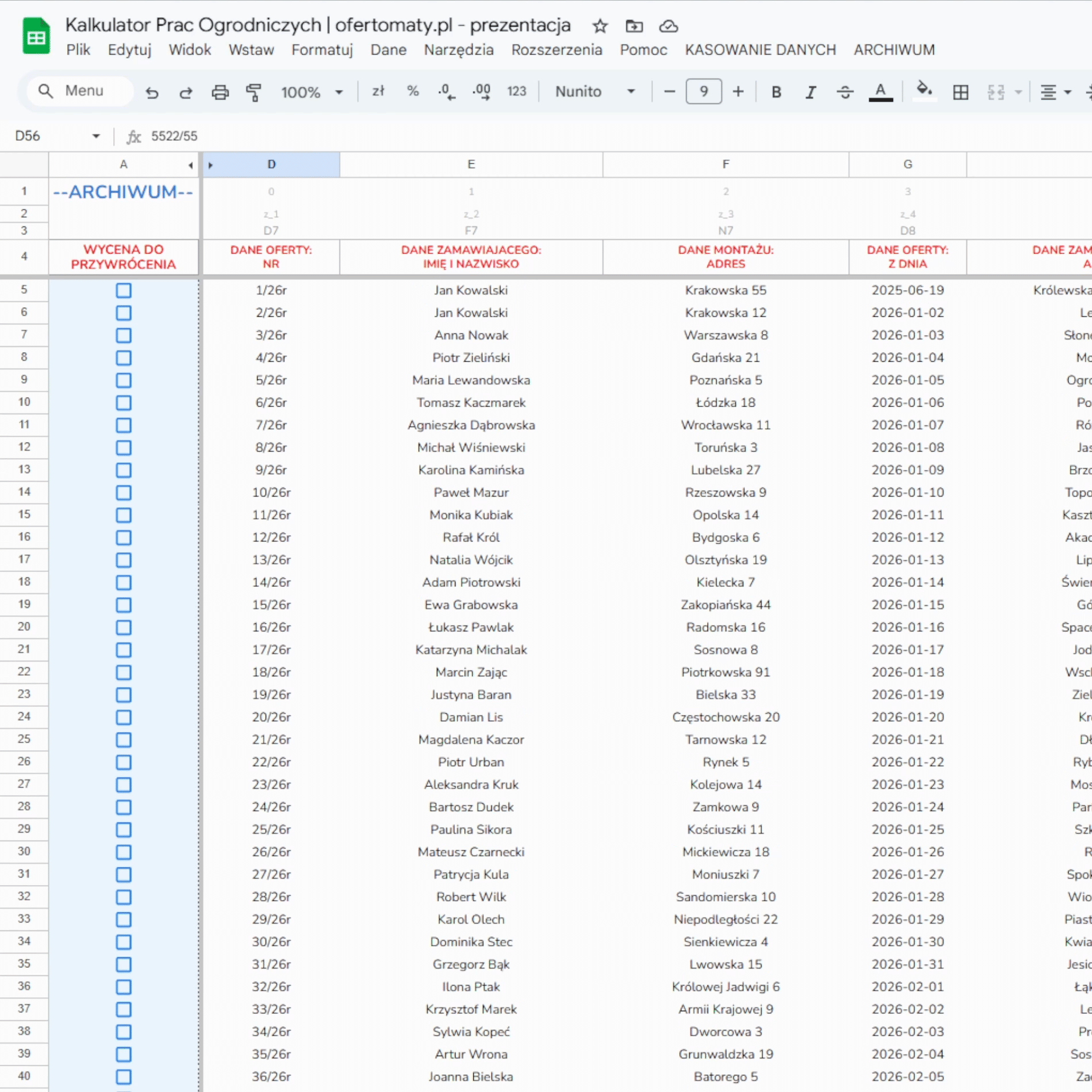Screen dimensions: 1092x1092
Task: Open the KASOWANIE DANYCH menu
Action: (x=760, y=50)
